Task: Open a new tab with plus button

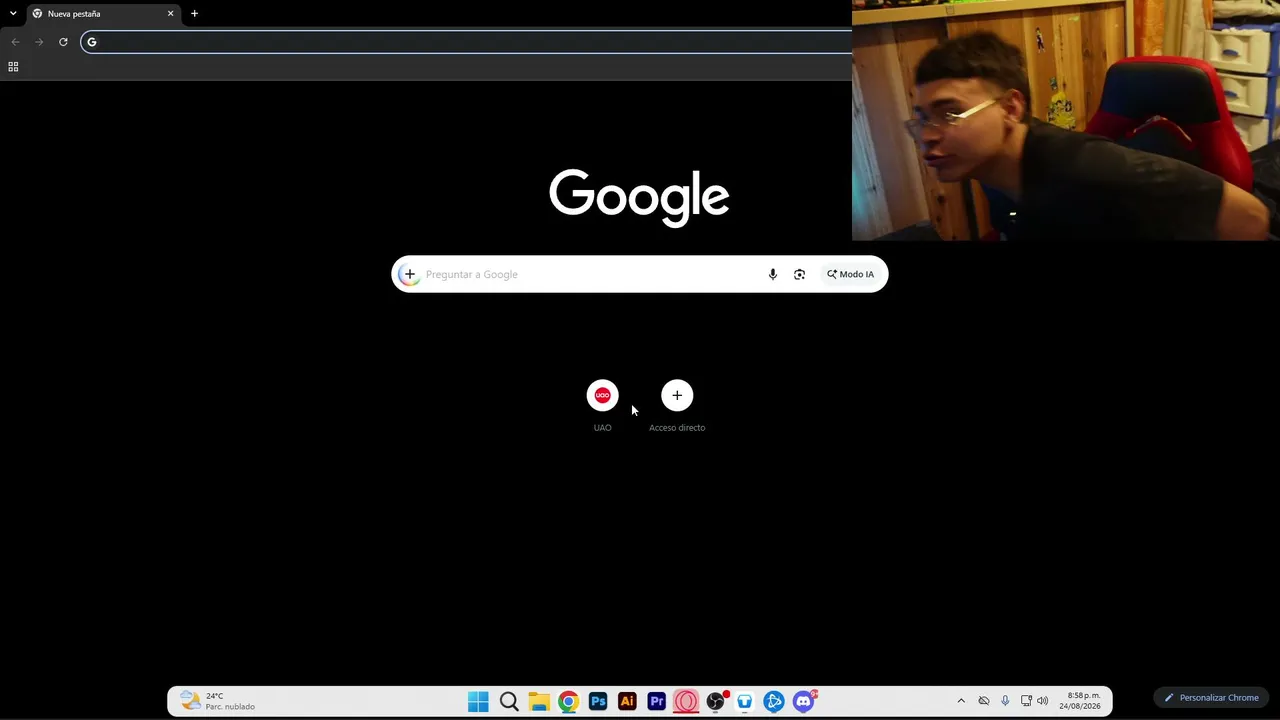Action: (x=194, y=14)
